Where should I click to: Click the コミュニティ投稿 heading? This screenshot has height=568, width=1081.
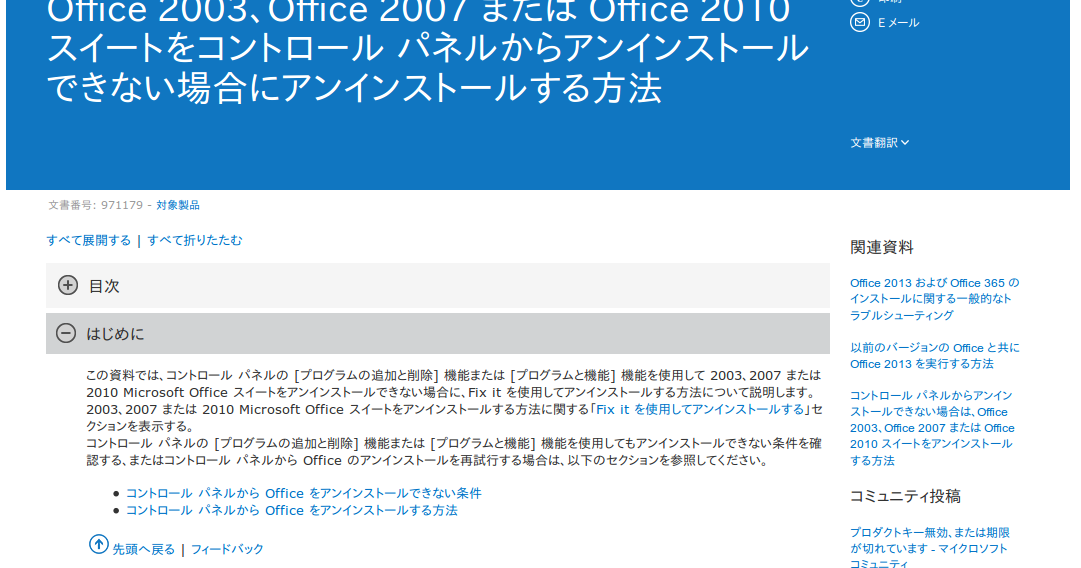pos(905,496)
